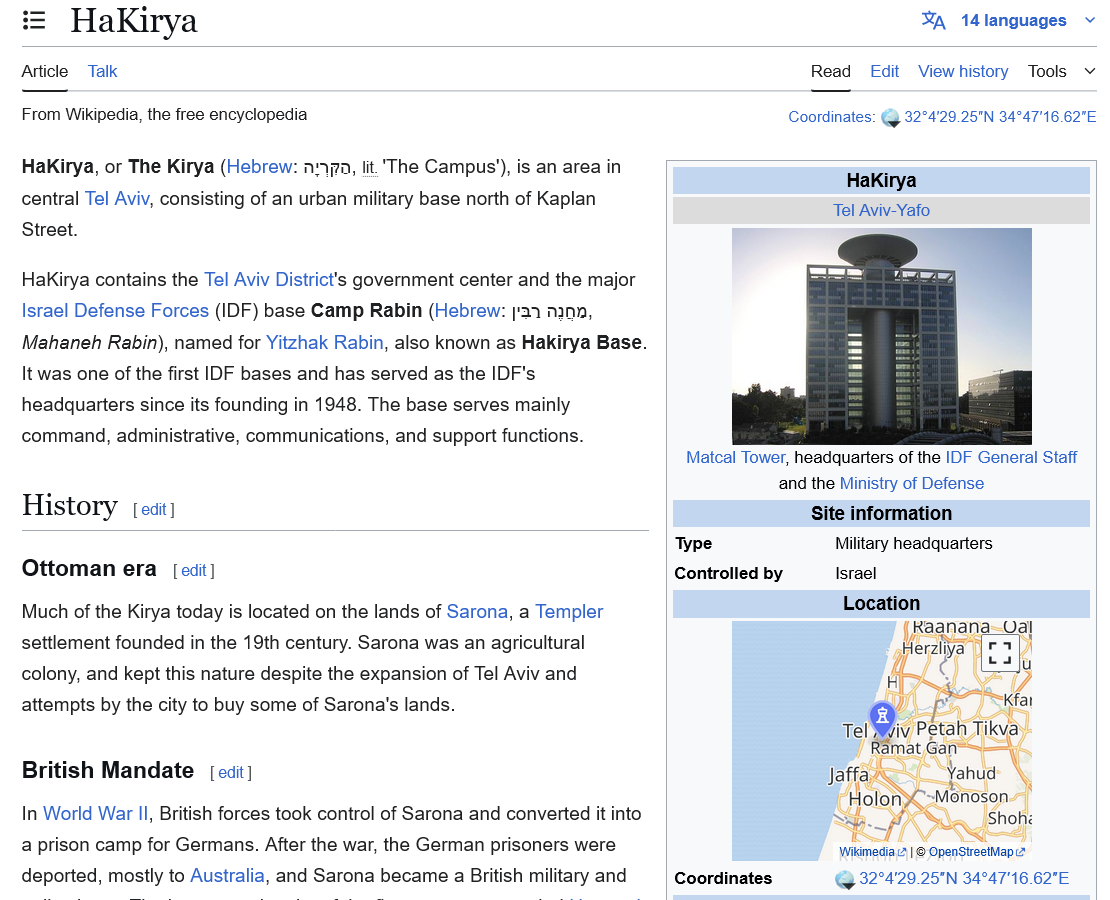Image resolution: width=1110 pixels, height=900 pixels.
Task: Click the globe icon in infobox Coordinates row
Action: coord(845,879)
